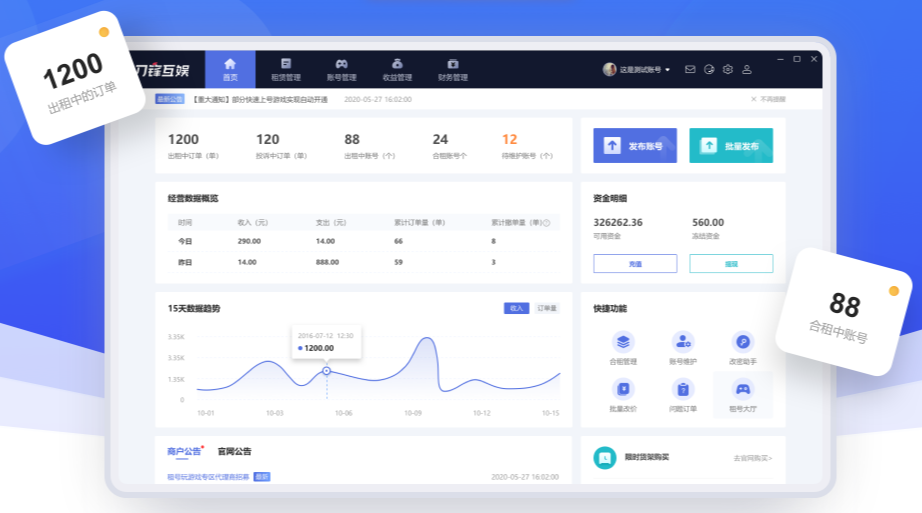Switch the trend chart to 订单量
Viewport: 922px width, 513px height.
[x=546, y=309]
